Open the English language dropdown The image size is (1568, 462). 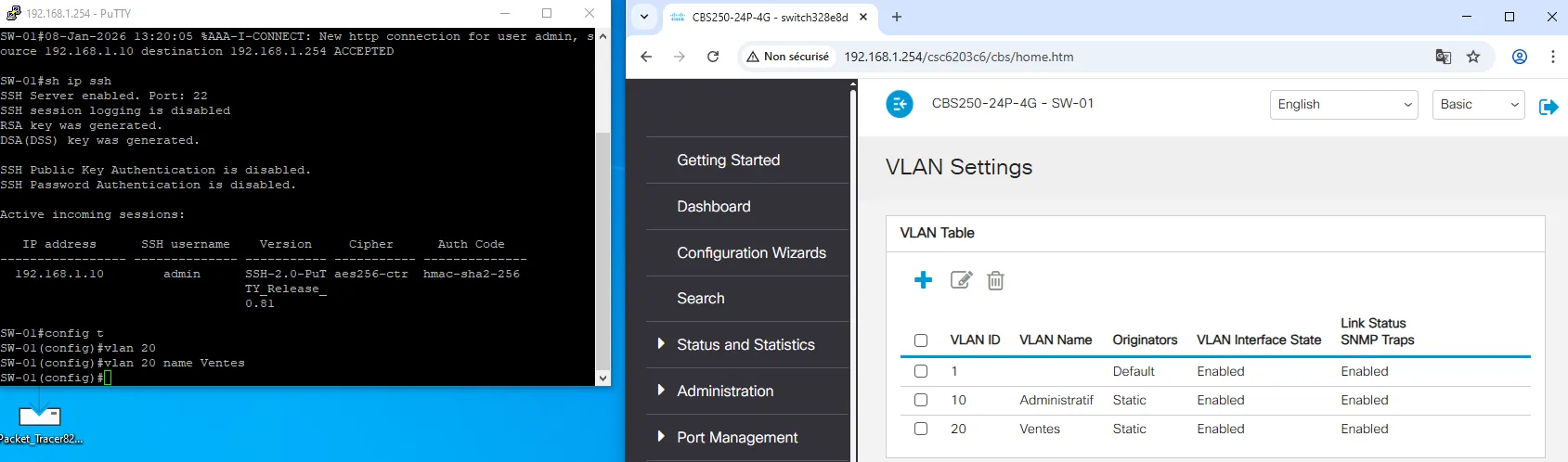[1343, 105]
